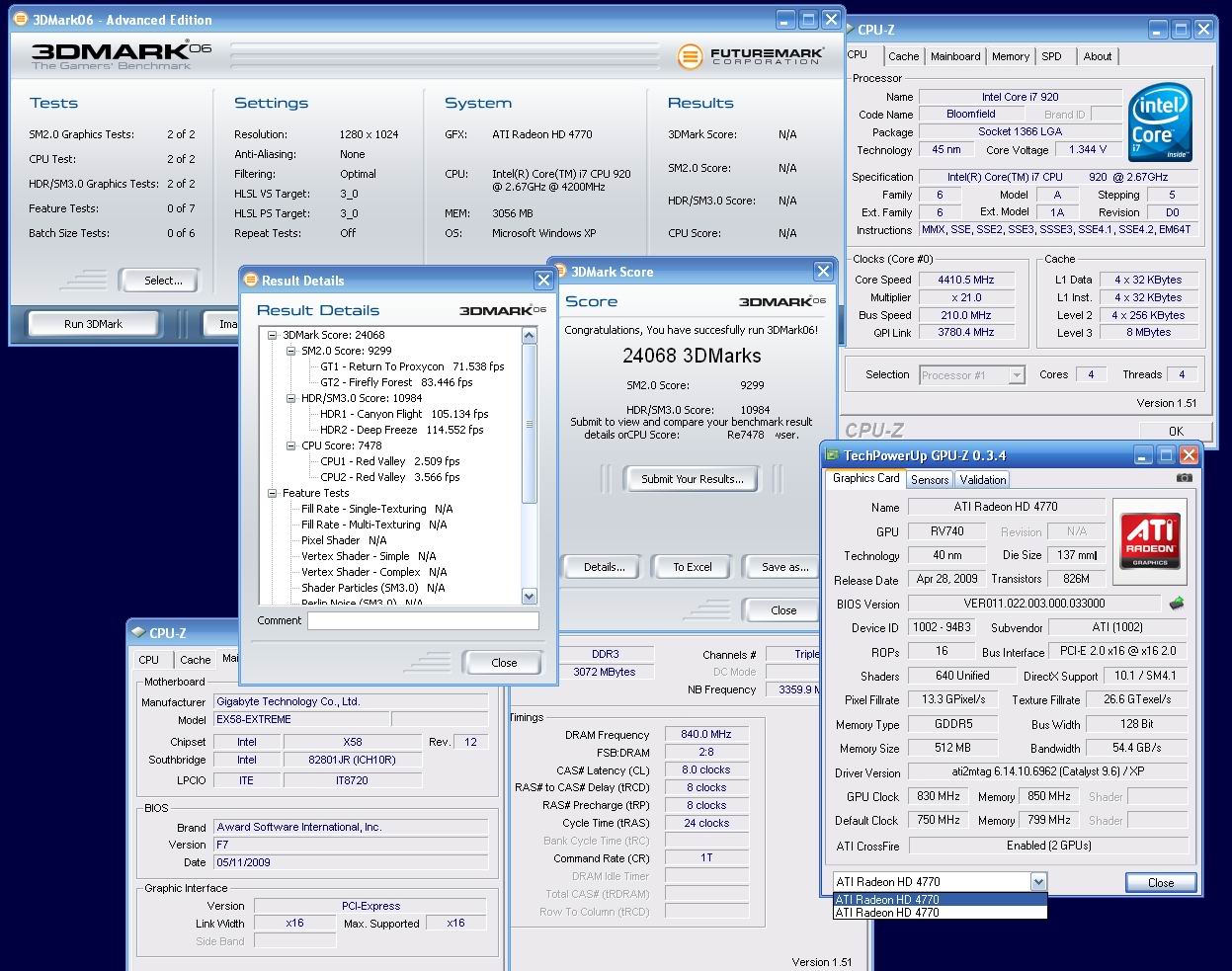Image resolution: width=1232 pixels, height=971 pixels.
Task: Click the Result Details vertical scrollbar thumb
Action: pos(529,424)
